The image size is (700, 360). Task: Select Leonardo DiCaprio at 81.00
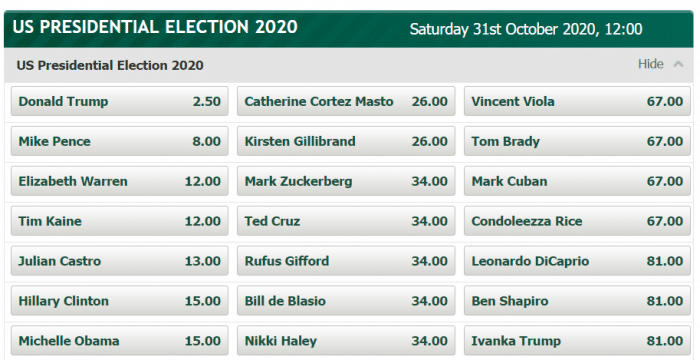[x=577, y=261]
